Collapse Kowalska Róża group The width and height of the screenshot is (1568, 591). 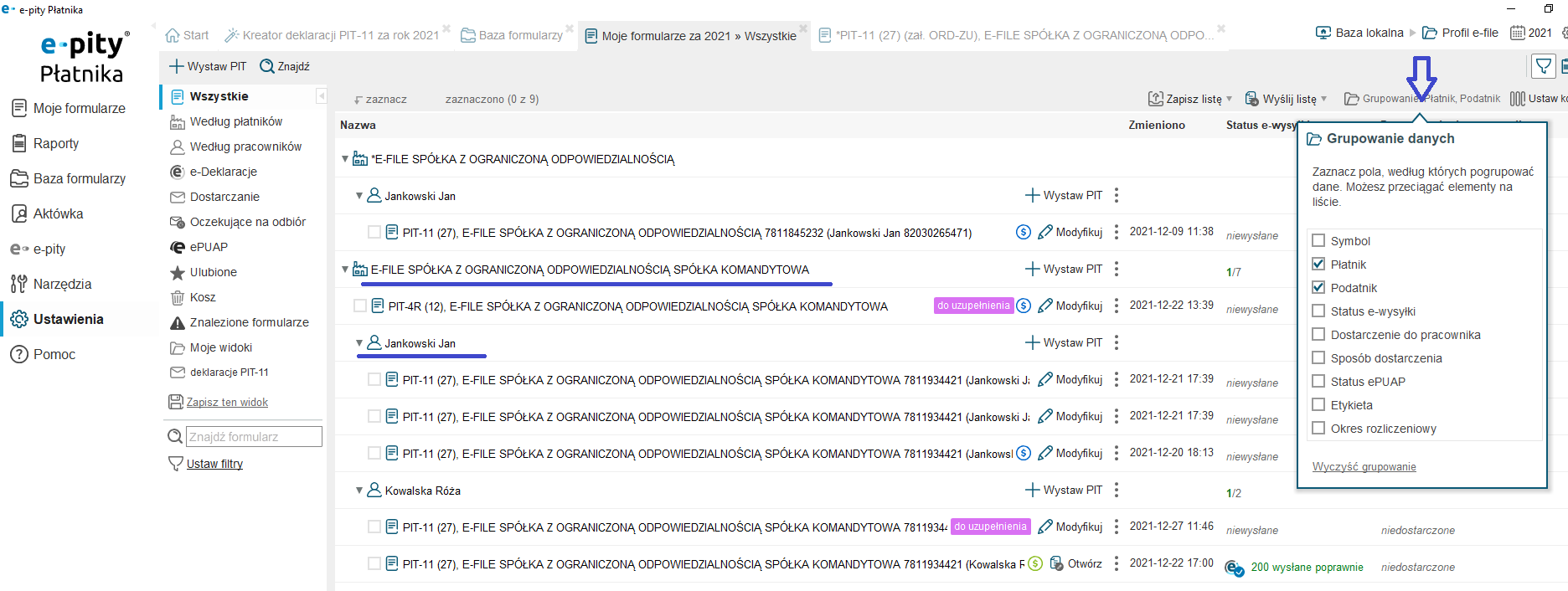pos(359,491)
